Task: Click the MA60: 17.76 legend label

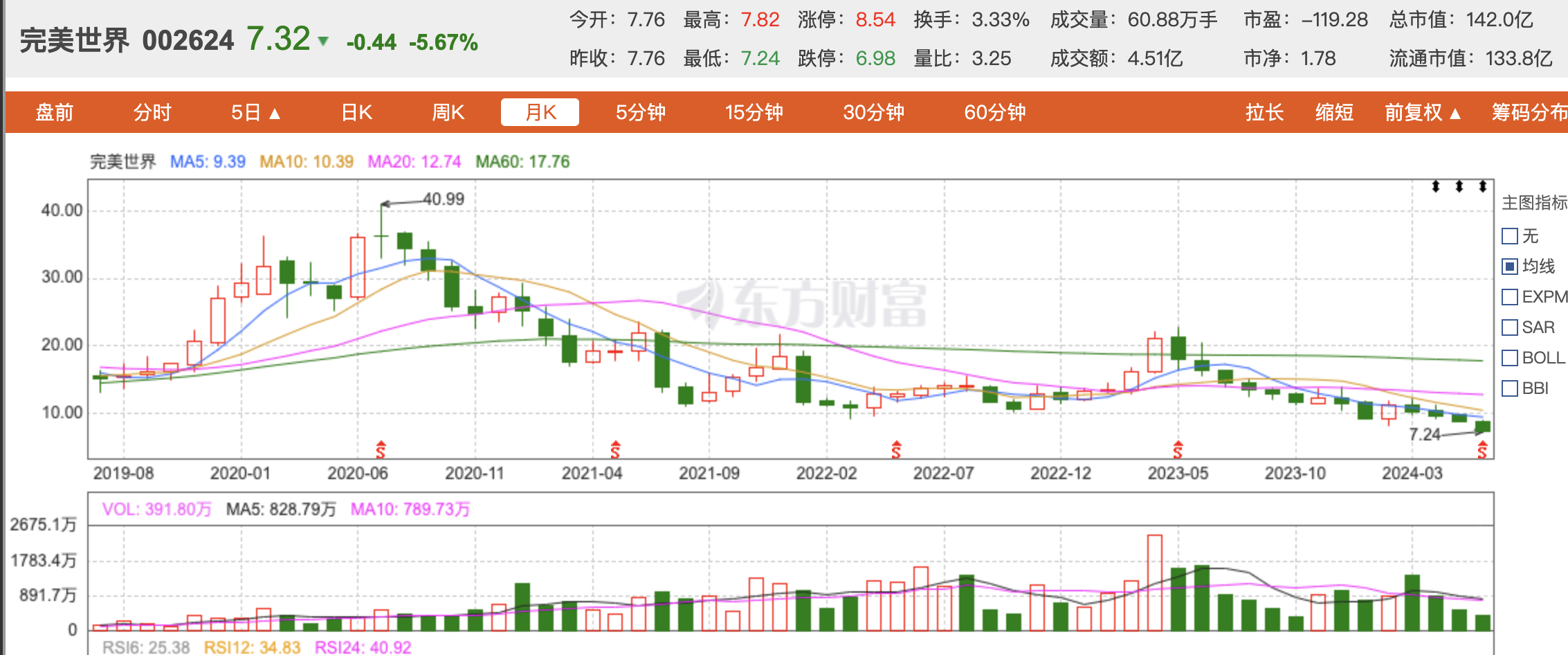Action: 522,162
